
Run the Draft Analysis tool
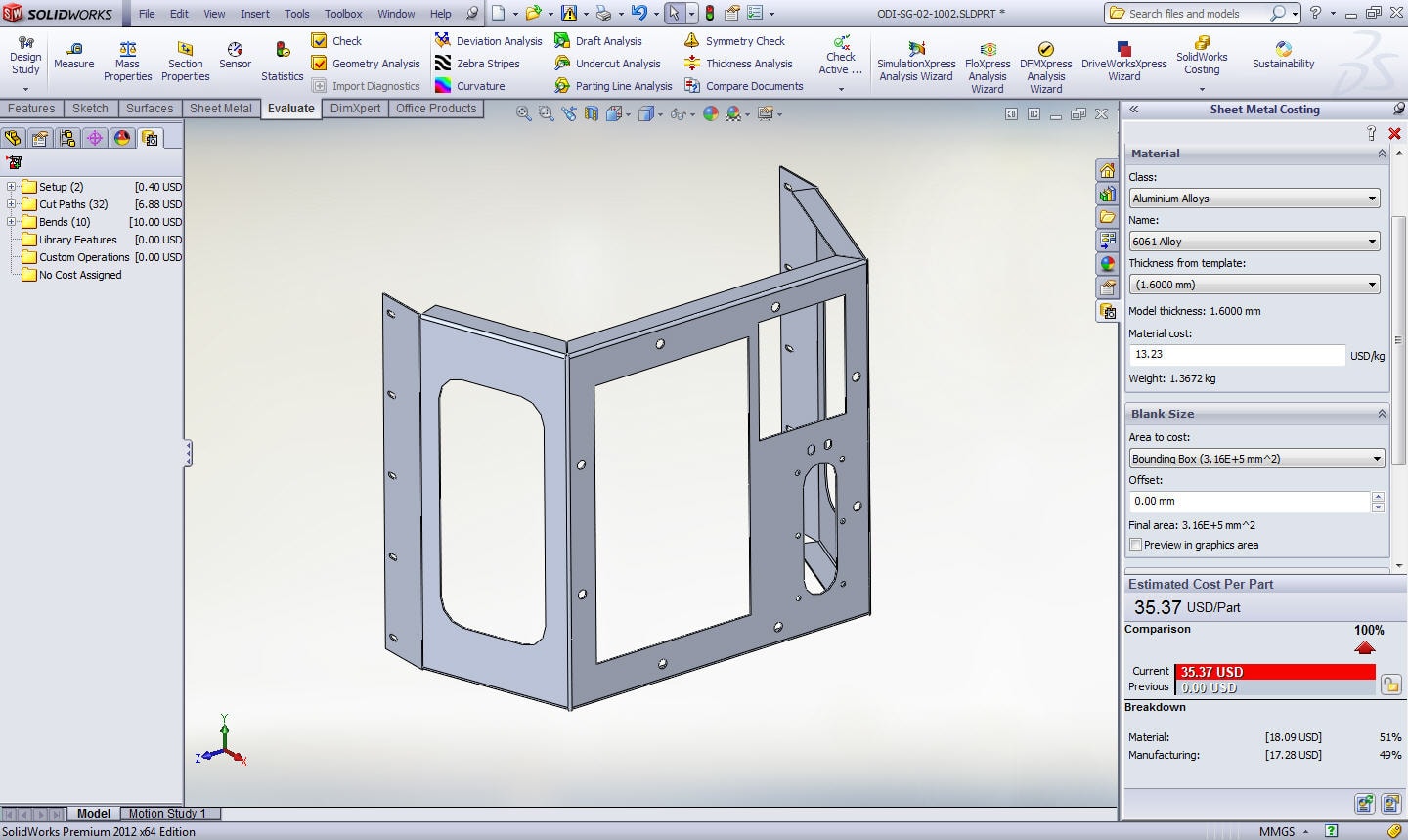tap(597, 41)
